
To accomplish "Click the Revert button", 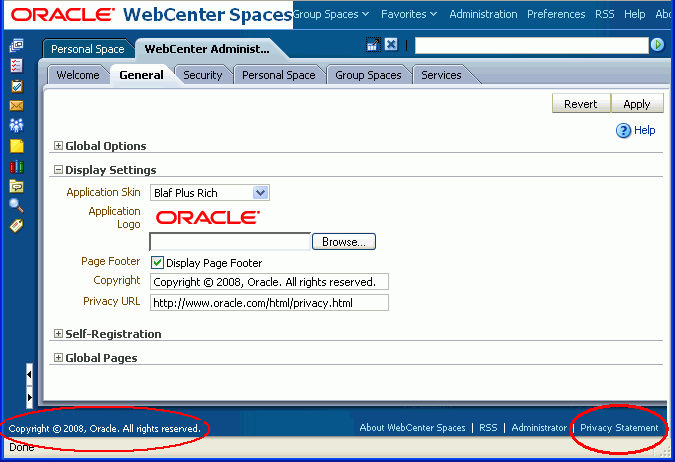I will pos(581,104).
